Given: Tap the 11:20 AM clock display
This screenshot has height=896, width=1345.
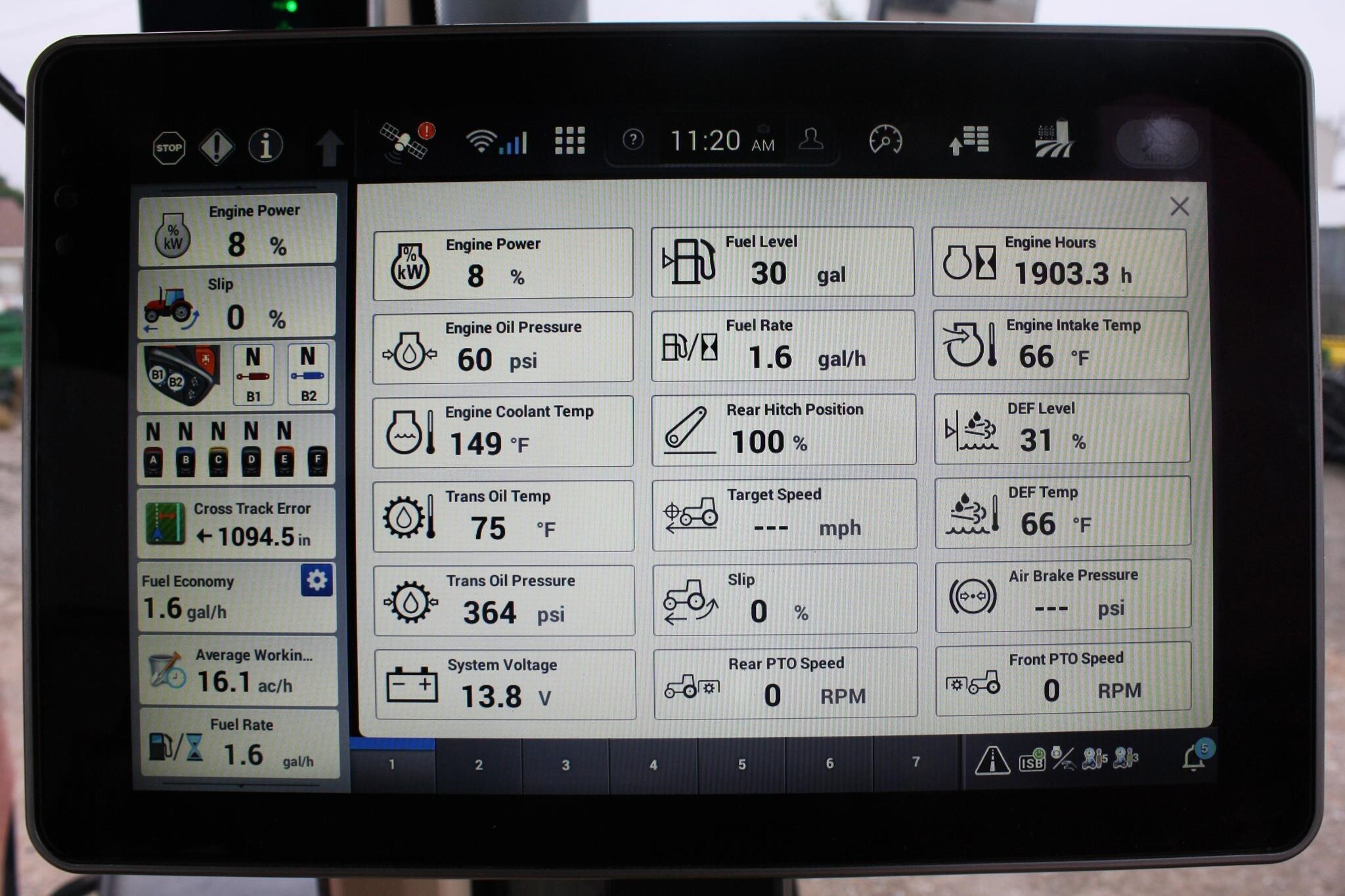Looking at the screenshot, I should (722, 141).
